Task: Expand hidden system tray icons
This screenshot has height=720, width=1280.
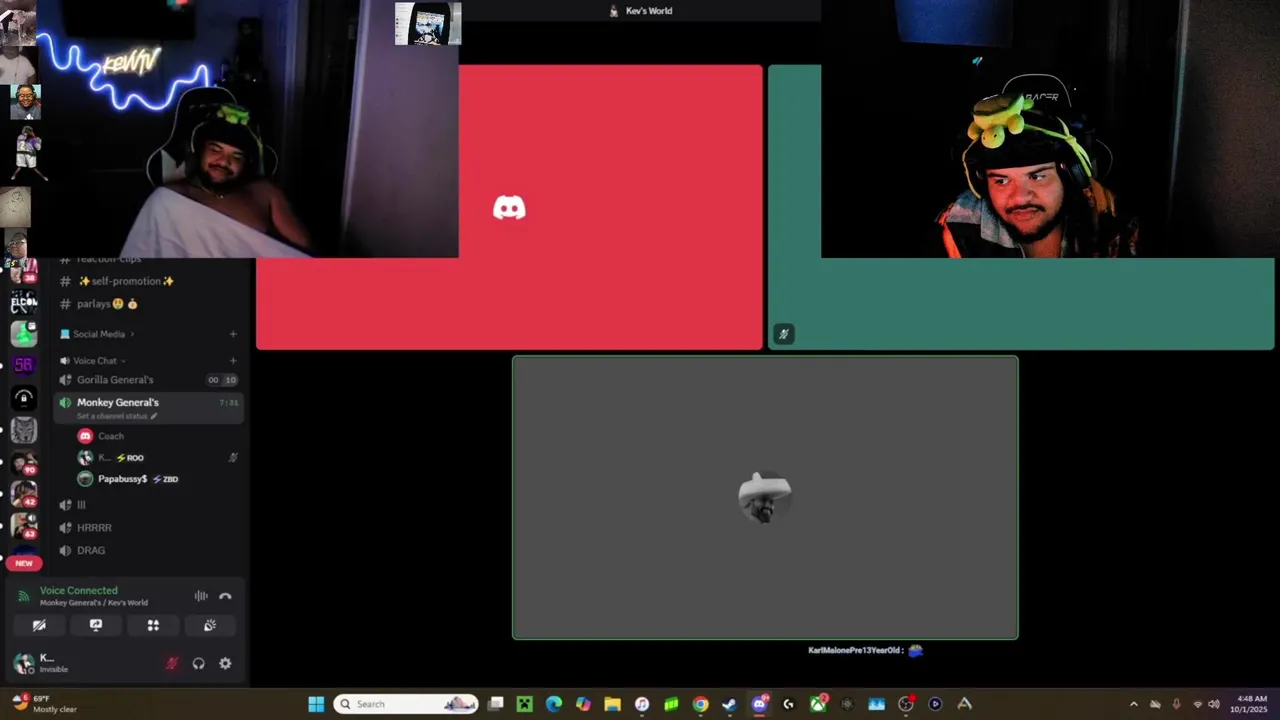Action: (1134, 704)
